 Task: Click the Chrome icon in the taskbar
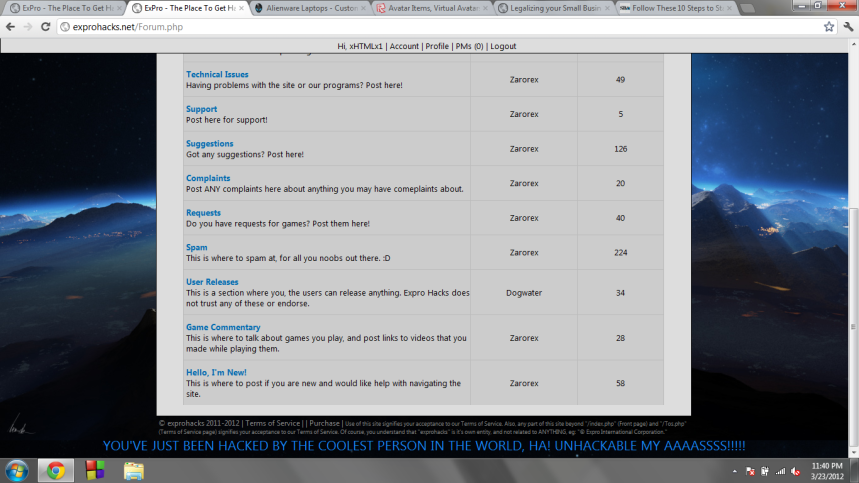point(55,470)
